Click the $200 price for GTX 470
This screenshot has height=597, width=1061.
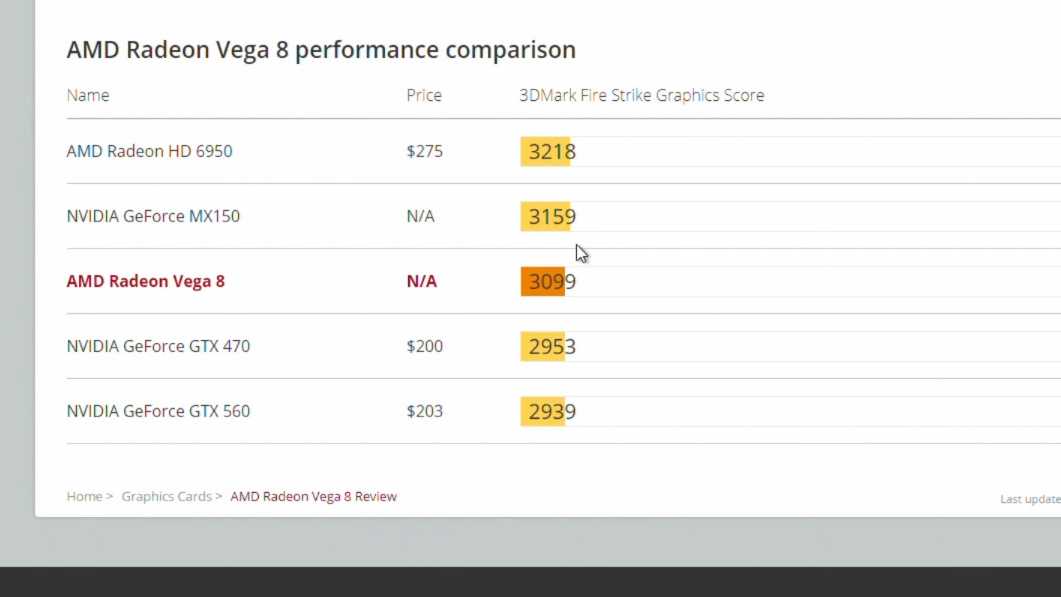click(424, 346)
